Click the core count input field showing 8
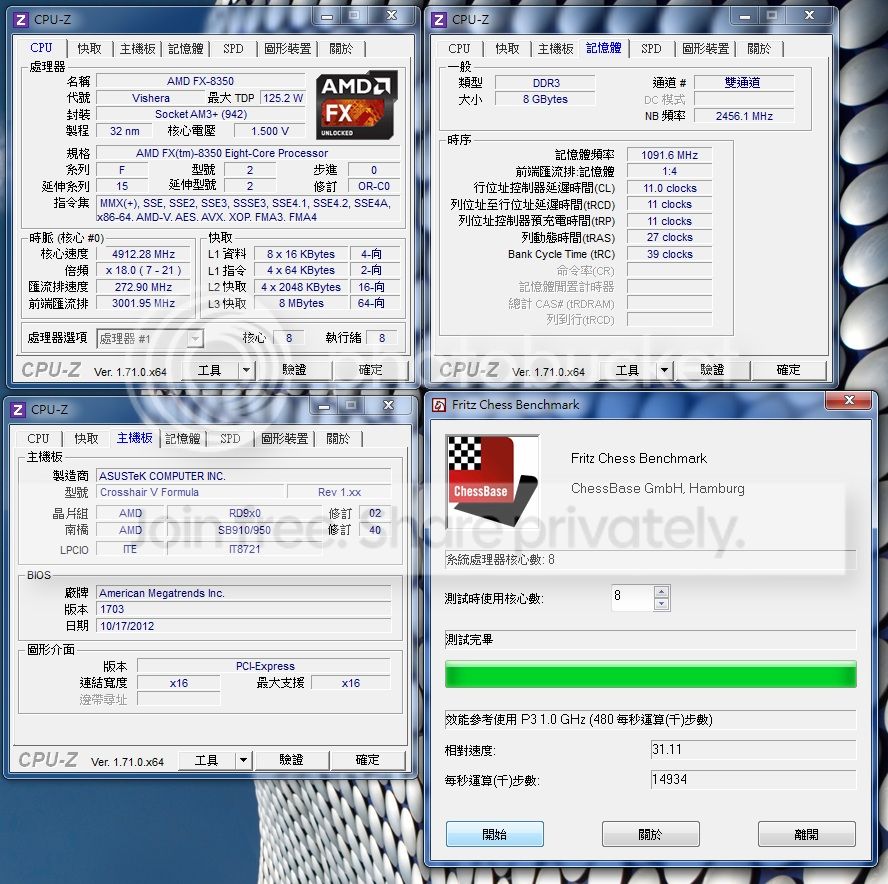Viewport: 888px width, 884px height. tap(633, 598)
